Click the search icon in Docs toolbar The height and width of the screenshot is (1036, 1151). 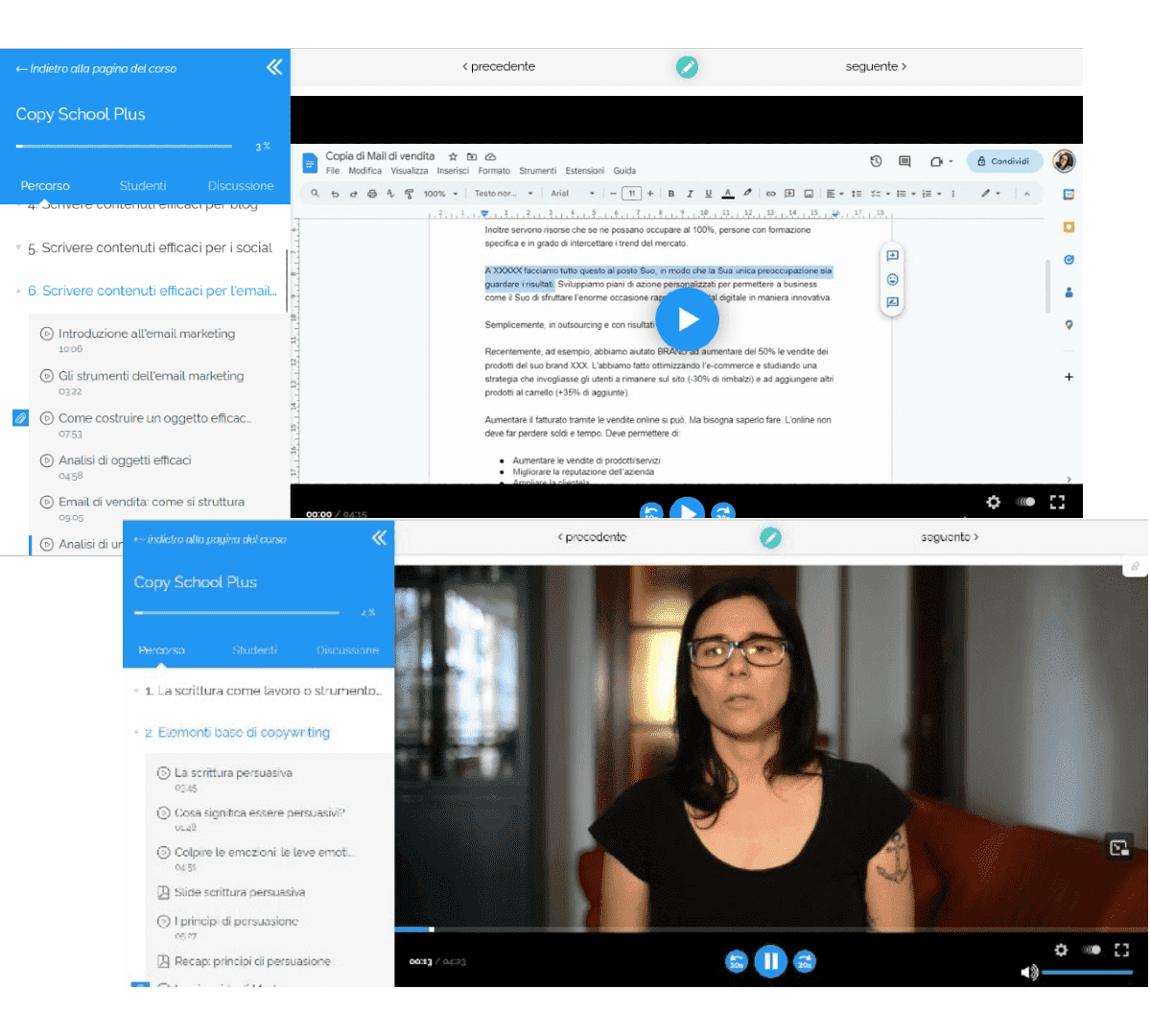(x=315, y=194)
